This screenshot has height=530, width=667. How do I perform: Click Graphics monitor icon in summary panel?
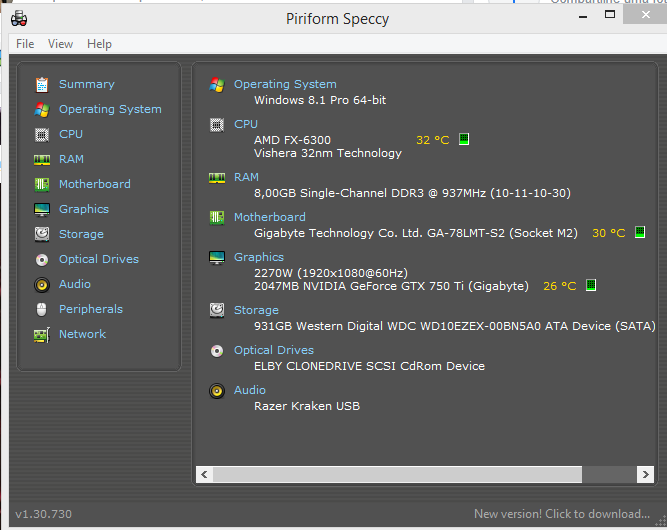[x=217, y=258]
